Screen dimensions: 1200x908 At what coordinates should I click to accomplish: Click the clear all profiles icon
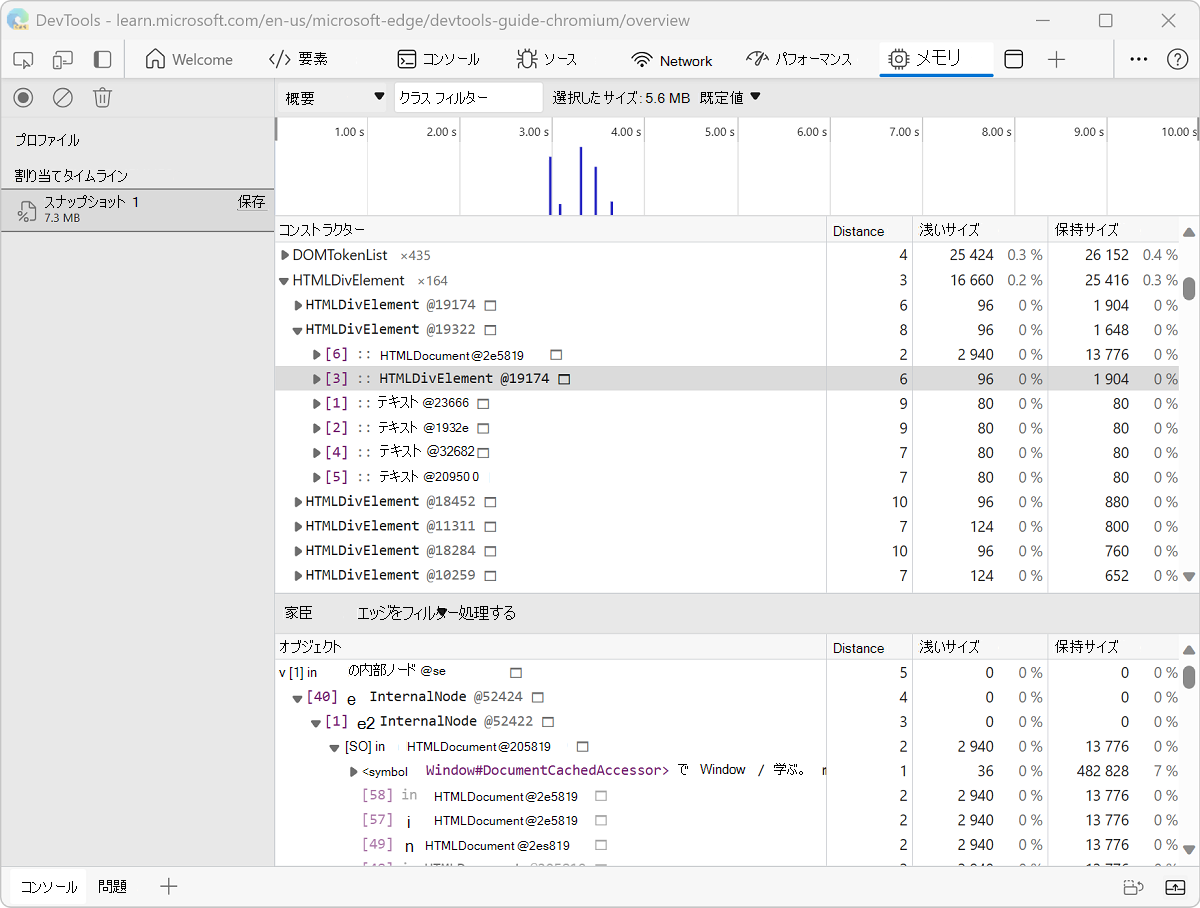coord(63,97)
